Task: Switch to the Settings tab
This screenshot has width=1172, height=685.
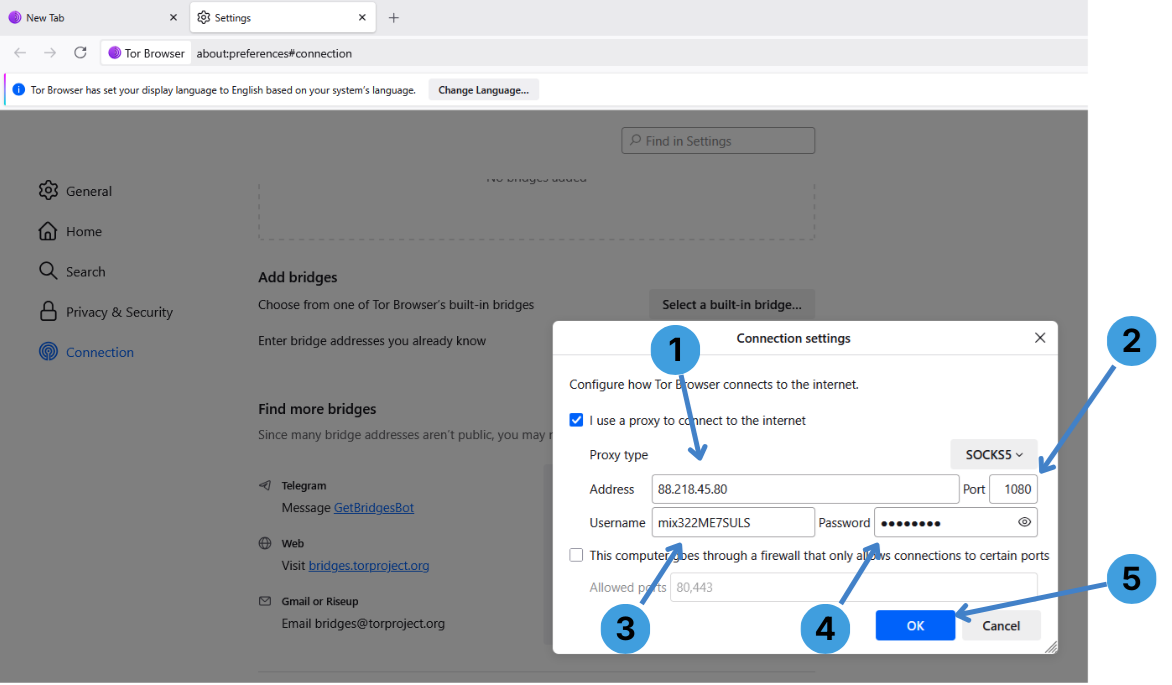Action: point(283,17)
